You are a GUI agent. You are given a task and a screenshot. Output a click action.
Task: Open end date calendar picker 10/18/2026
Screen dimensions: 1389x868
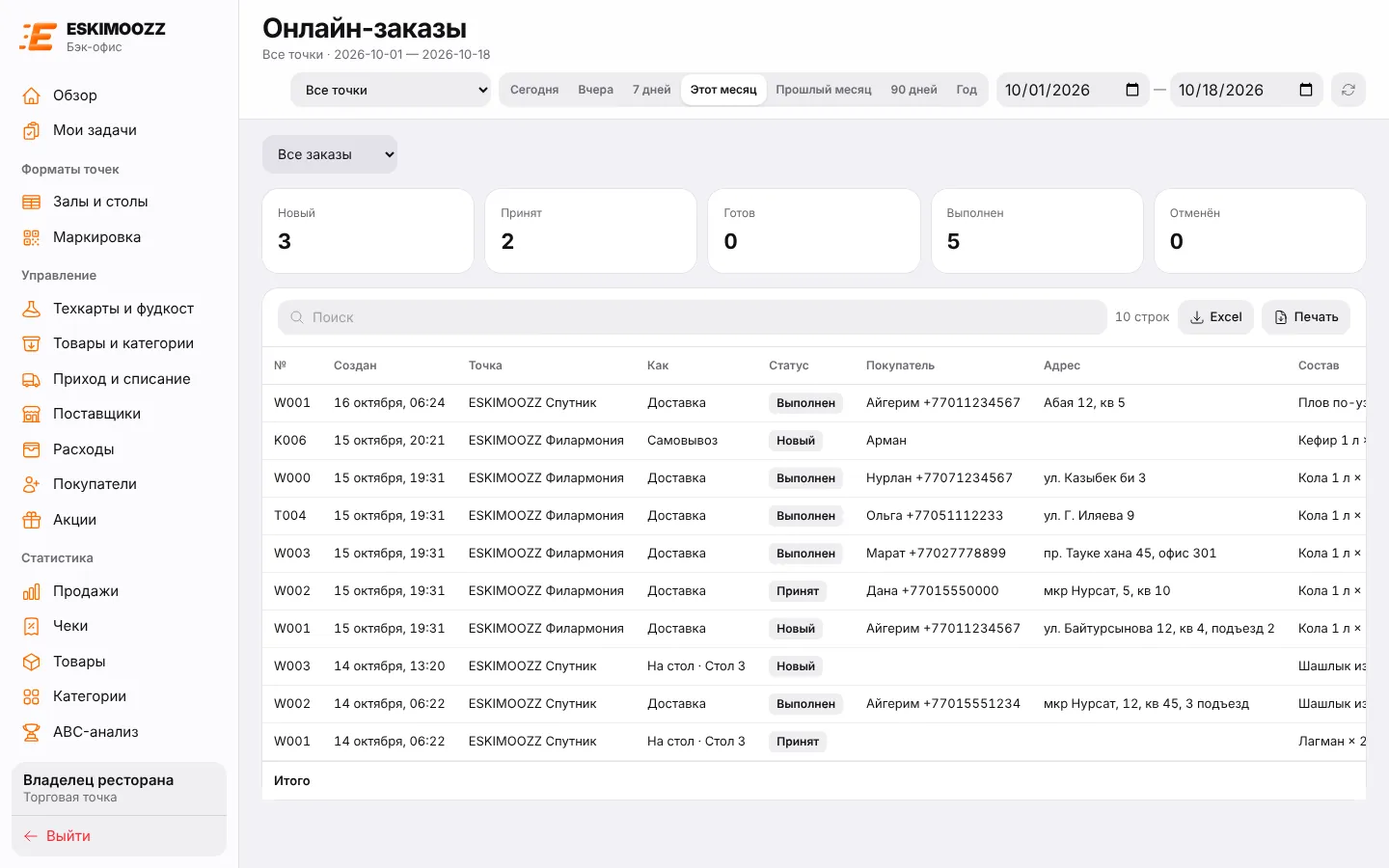coord(1306,90)
